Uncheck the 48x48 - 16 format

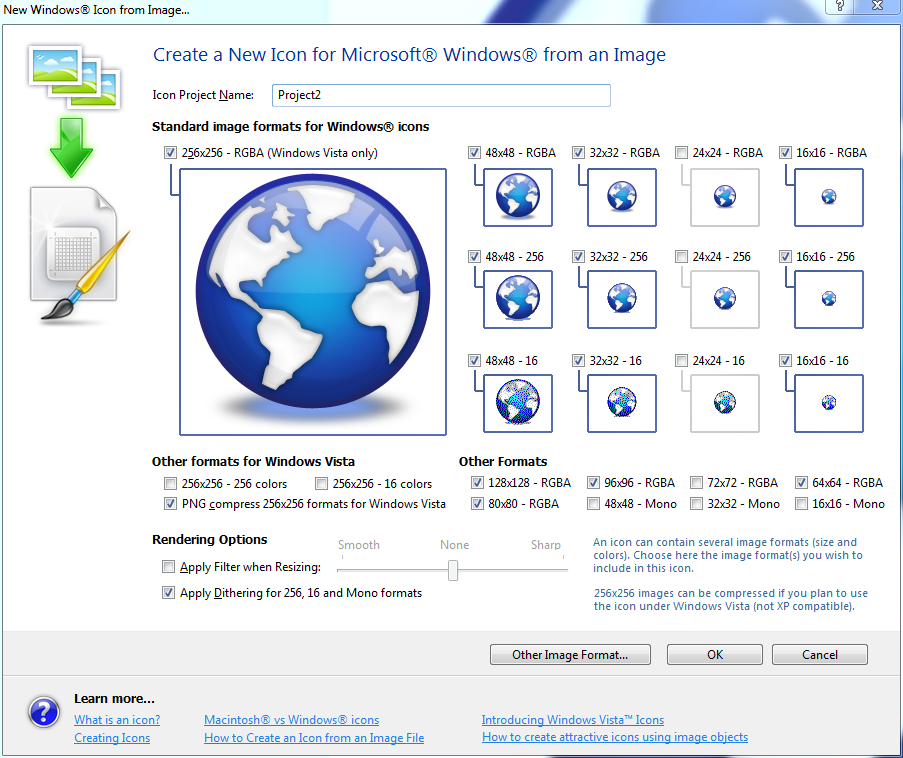point(474,361)
